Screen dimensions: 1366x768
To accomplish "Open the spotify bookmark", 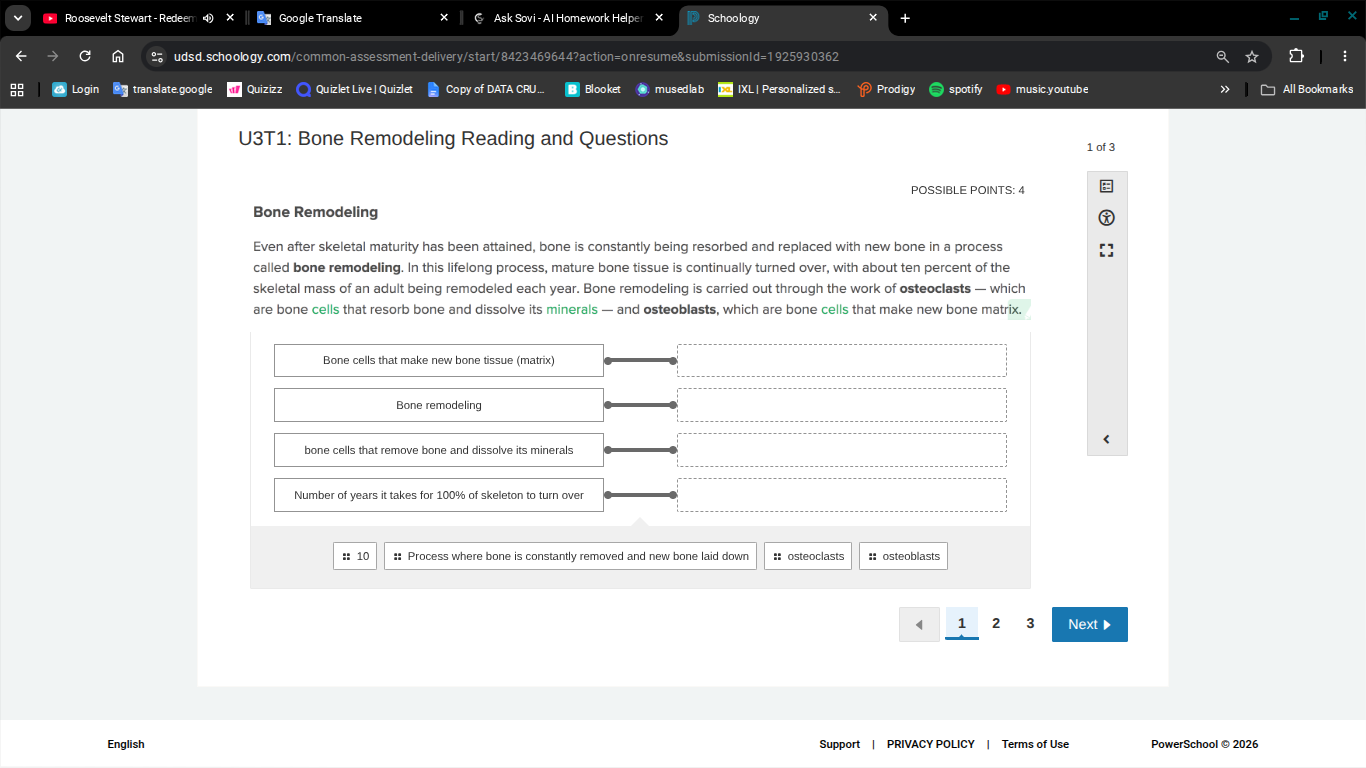I will click(x=956, y=89).
